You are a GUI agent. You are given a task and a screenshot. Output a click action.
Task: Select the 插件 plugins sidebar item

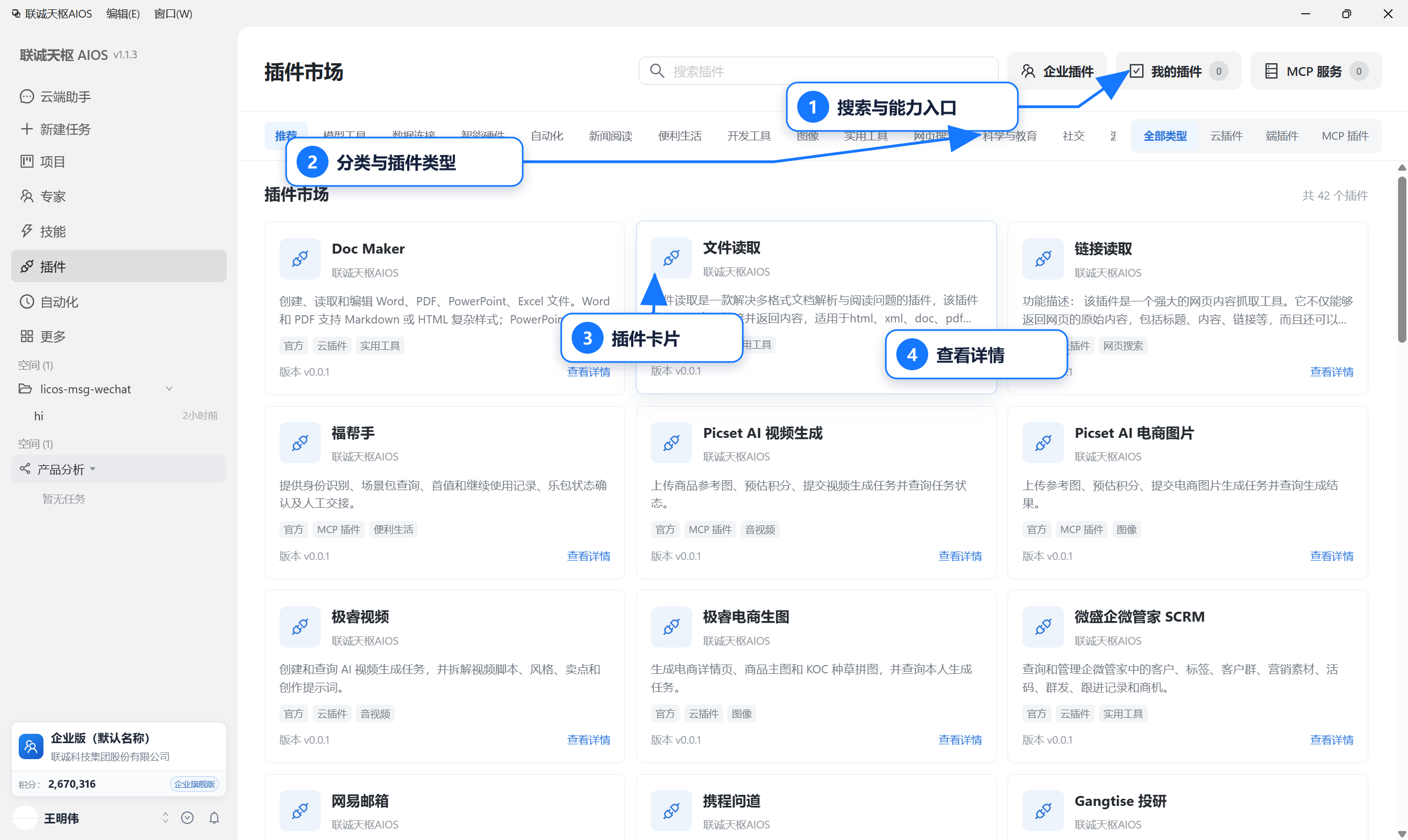pos(119,266)
